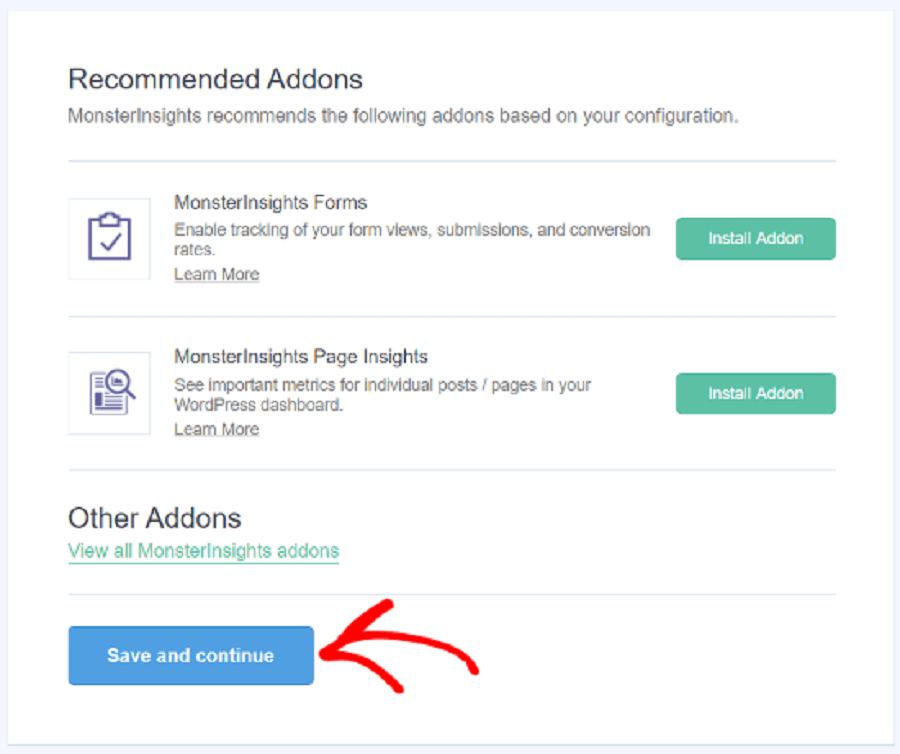Install the MonsterInsights Forms addon

click(755, 239)
